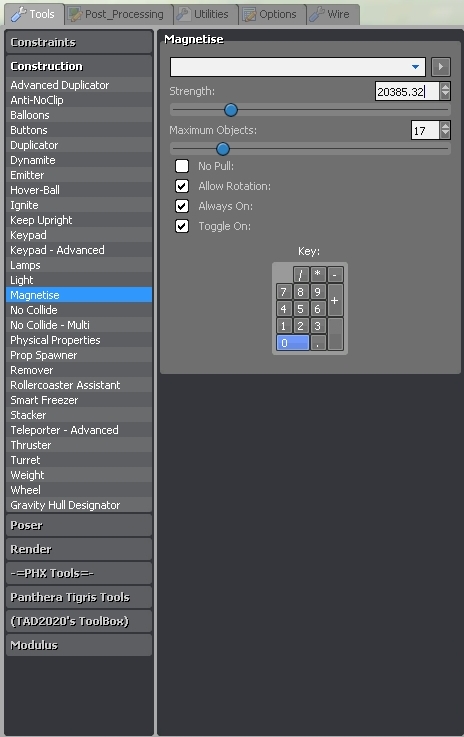Uncheck Allow Rotation option
464x737 pixels.
(182, 186)
